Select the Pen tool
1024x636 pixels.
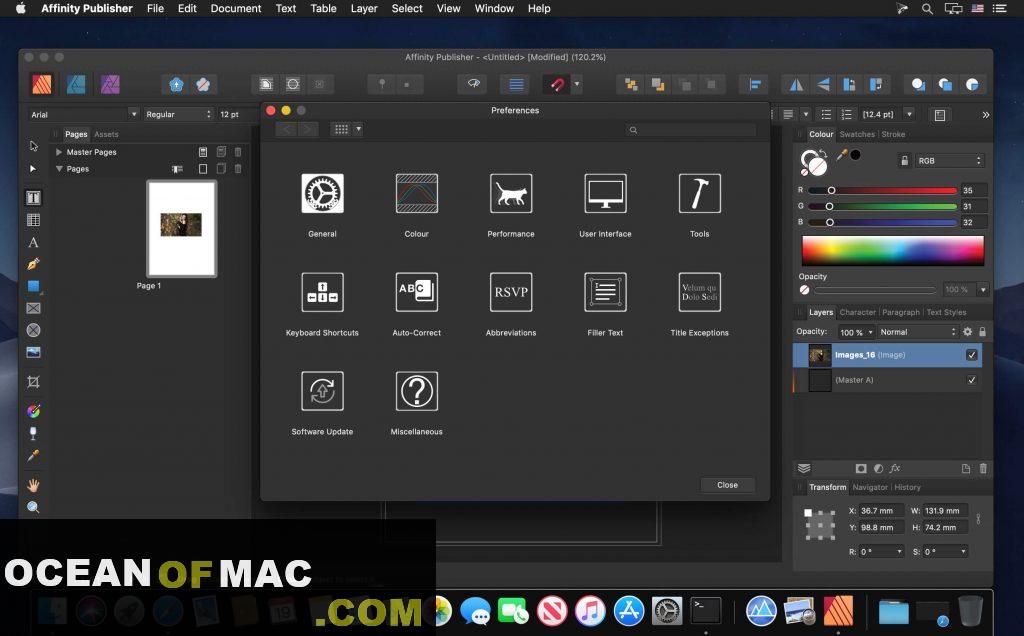pyautogui.click(x=33, y=264)
